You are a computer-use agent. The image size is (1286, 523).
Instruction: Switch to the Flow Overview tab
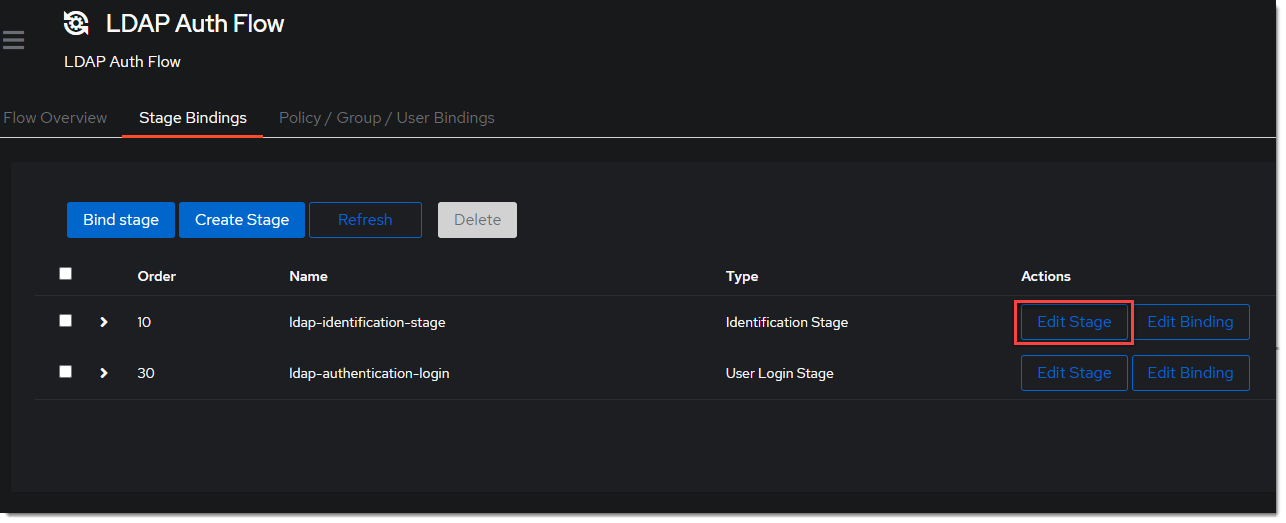click(55, 118)
